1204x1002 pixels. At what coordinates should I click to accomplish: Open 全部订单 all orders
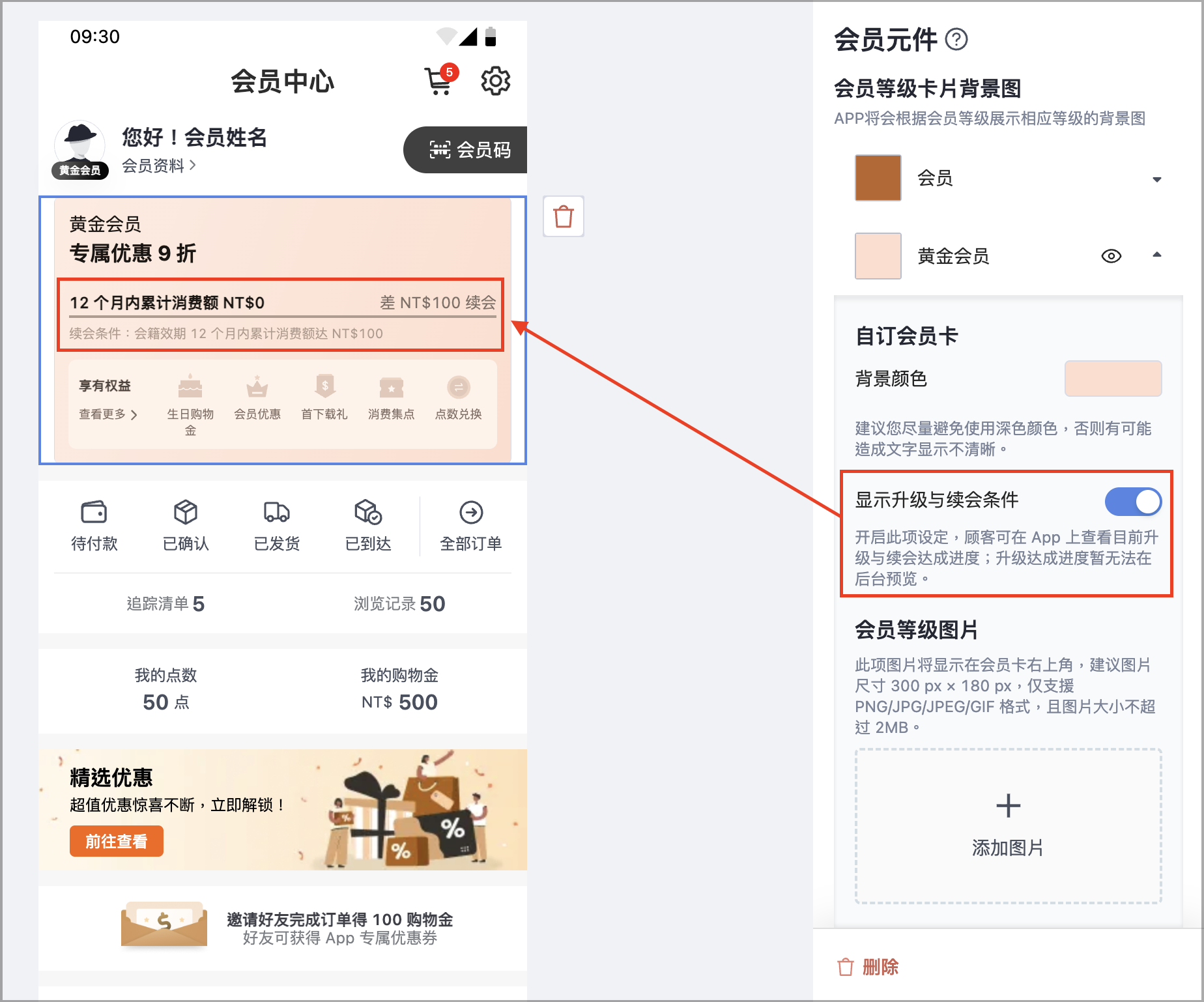(x=471, y=526)
